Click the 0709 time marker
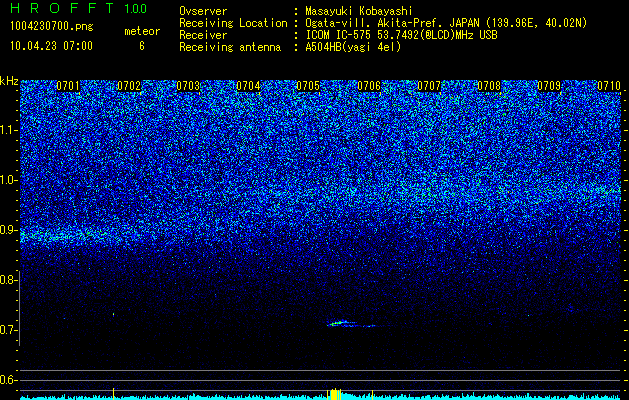Screen dimensions: 629x400 [549, 86]
